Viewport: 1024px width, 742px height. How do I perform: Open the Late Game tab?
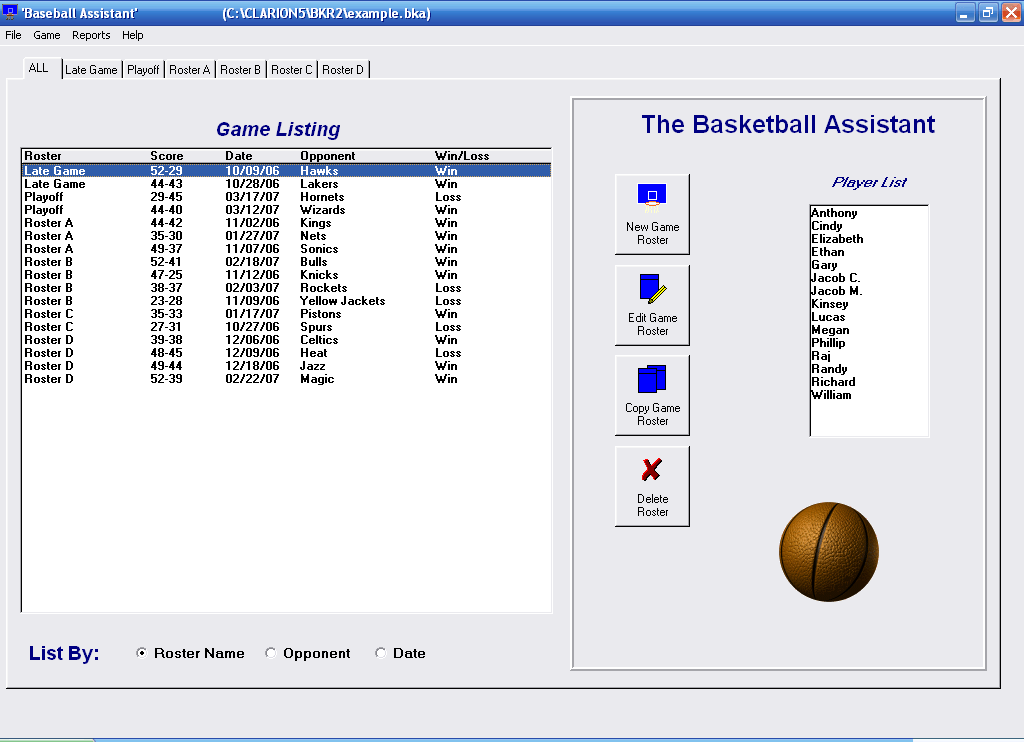[91, 70]
